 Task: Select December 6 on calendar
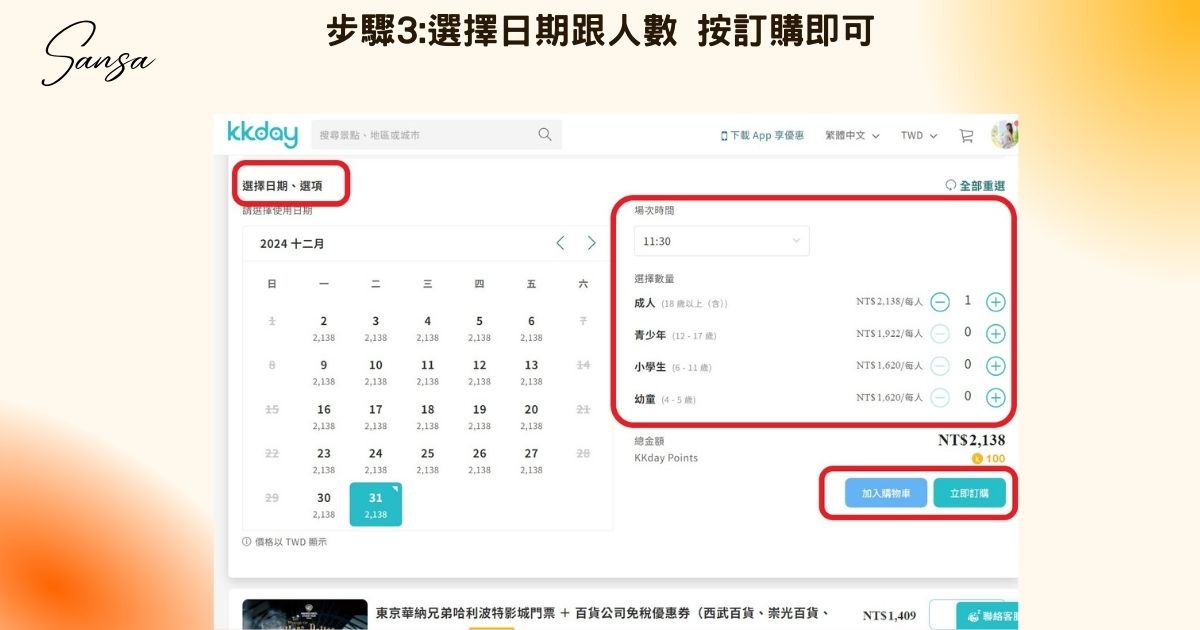click(532, 328)
